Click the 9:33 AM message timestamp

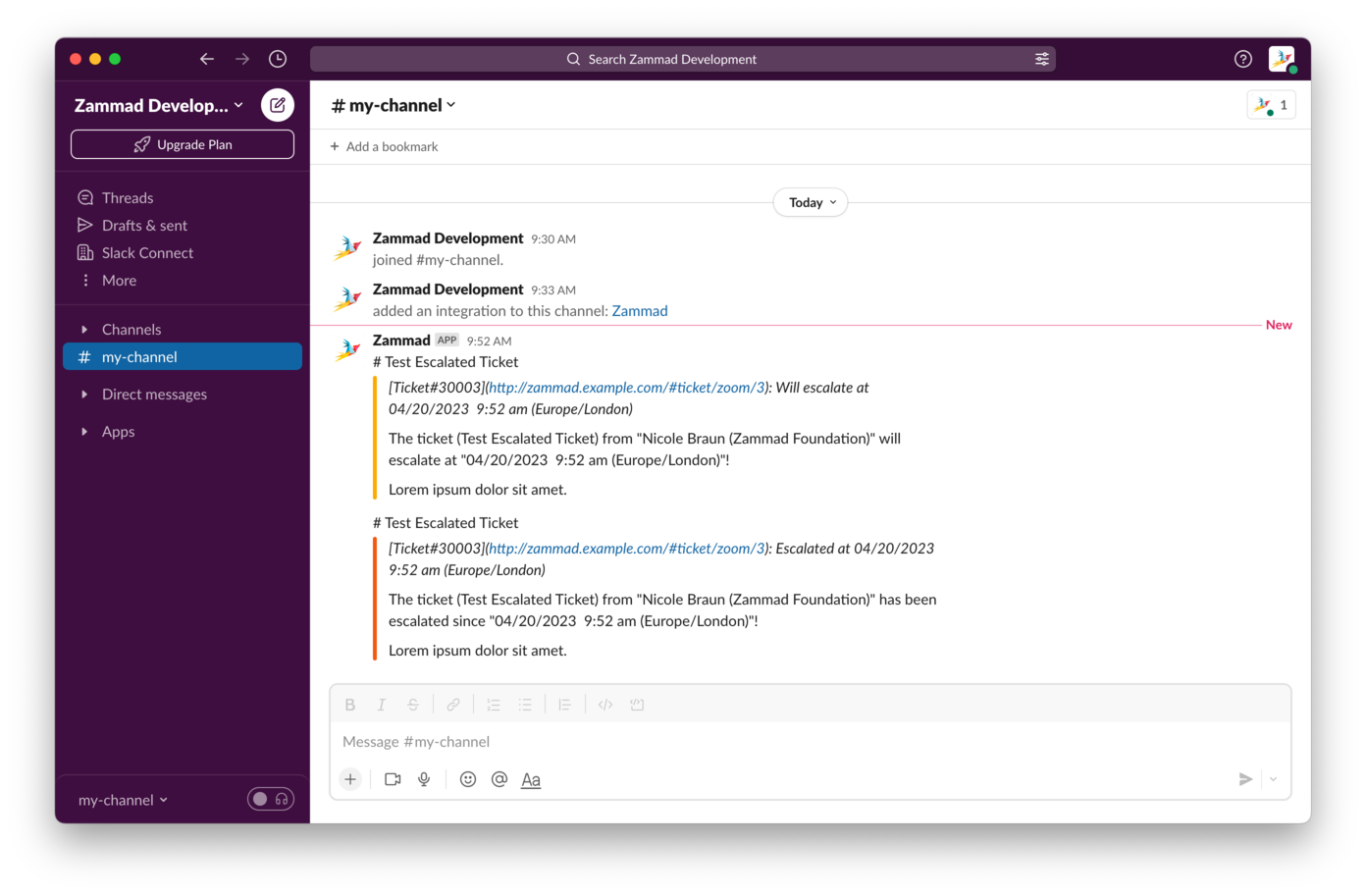tap(553, 290)
